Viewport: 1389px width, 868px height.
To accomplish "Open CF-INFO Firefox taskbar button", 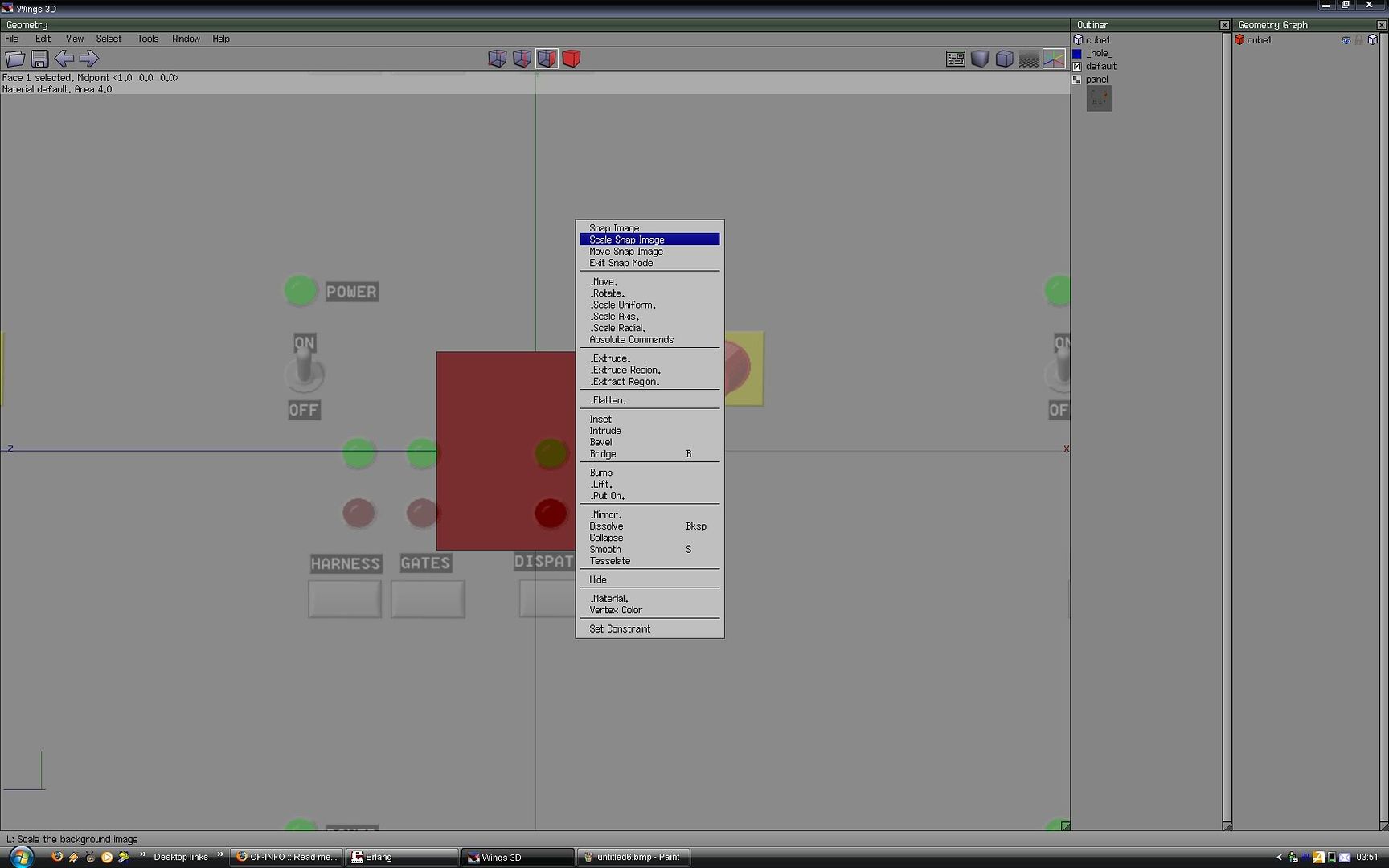I will (287, 857).
